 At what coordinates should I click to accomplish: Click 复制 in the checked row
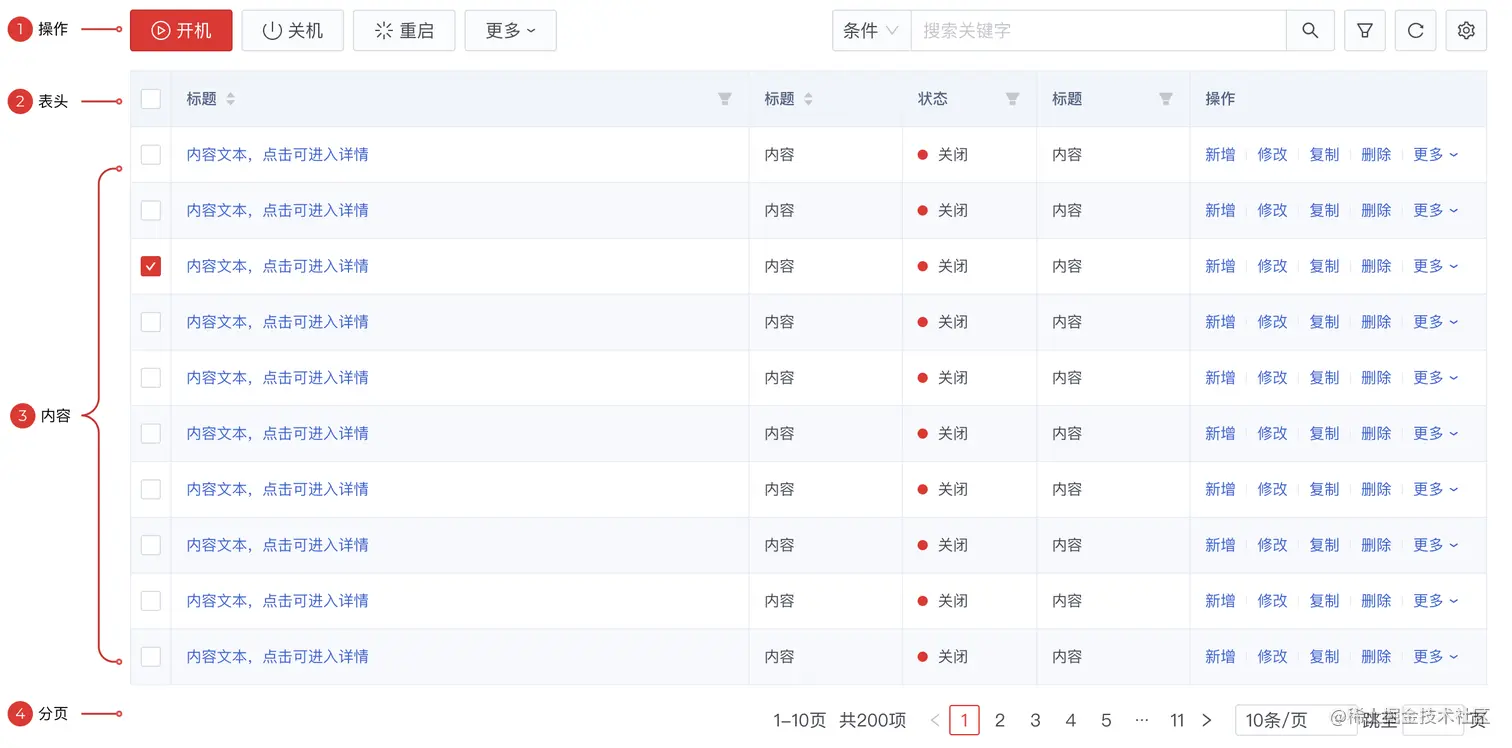(x=1324, y=266)
